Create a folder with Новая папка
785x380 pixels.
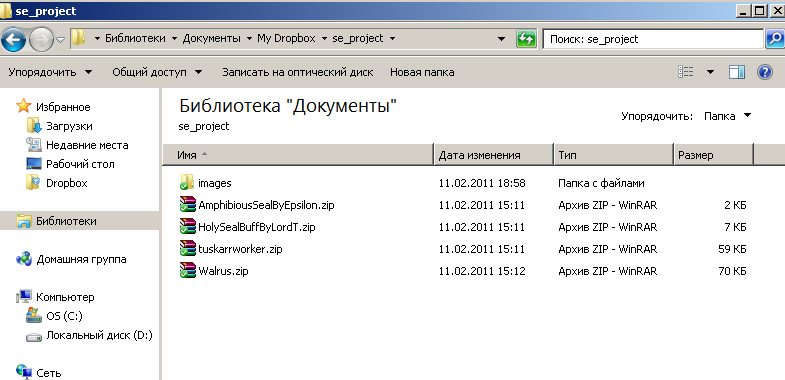(x=422, y=72)
